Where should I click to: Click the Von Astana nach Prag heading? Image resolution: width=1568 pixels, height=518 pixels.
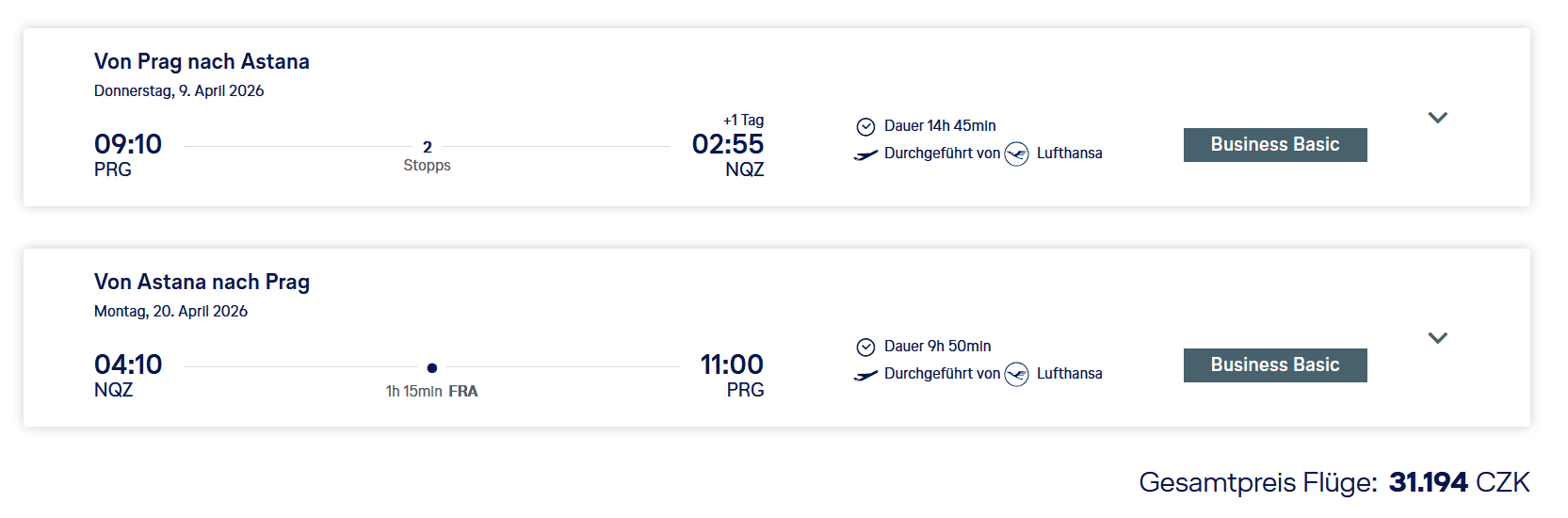pyautogui.click(x=202, y=283)
